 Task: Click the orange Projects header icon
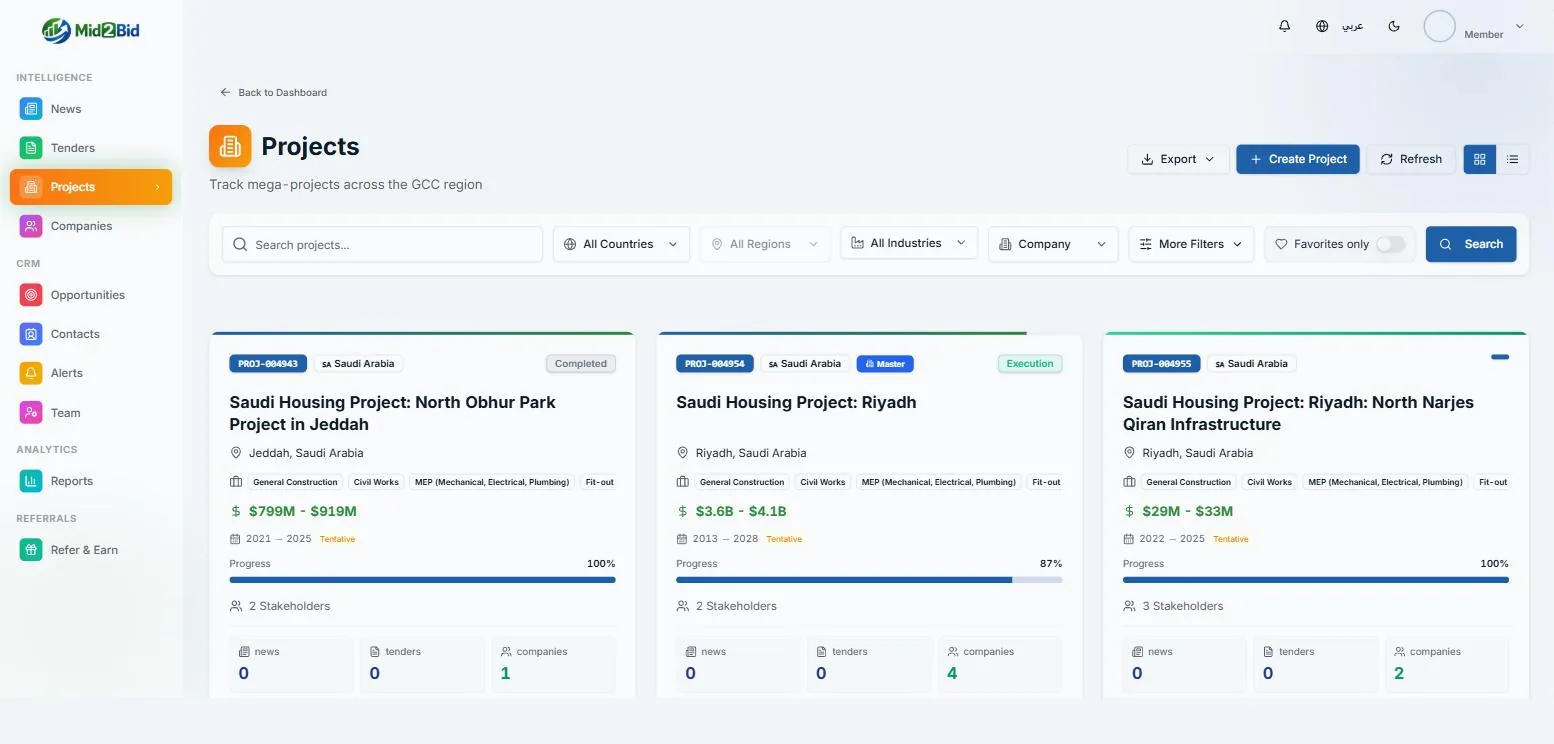point(230,146)
